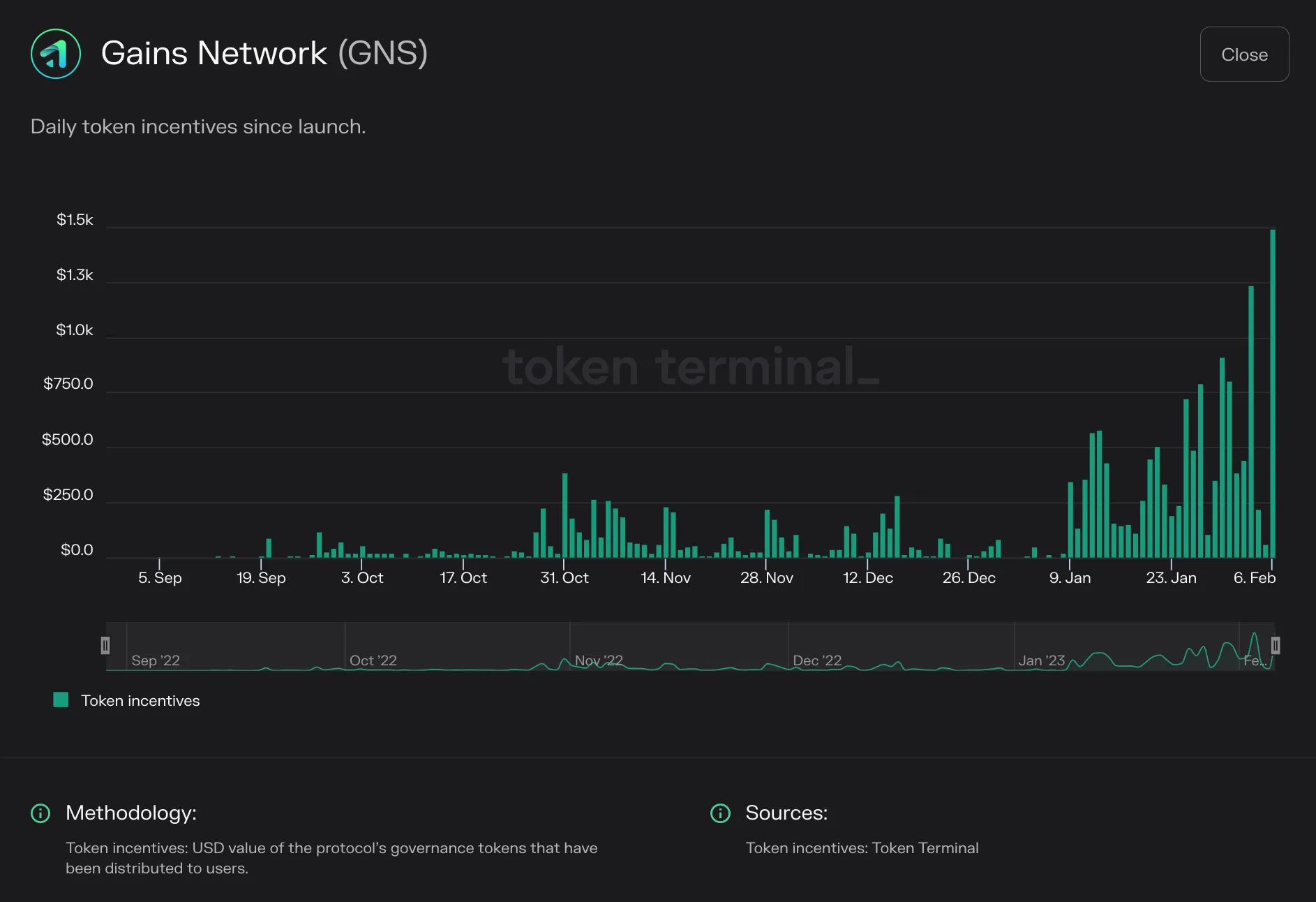Click the 17. Oct x-axis label
This screenshot has width=1316, height=902.
[463, 578]
